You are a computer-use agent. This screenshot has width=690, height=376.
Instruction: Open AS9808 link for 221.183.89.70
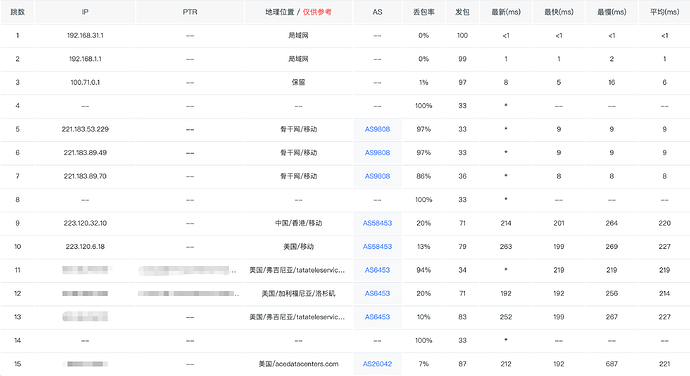tap(377, 176)
